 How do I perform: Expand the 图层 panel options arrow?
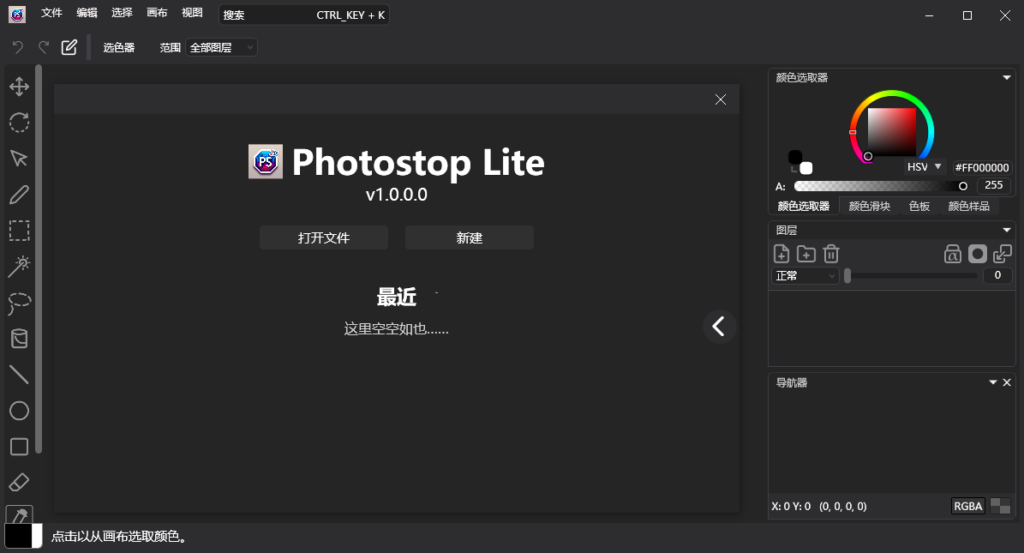point(1006,230)
